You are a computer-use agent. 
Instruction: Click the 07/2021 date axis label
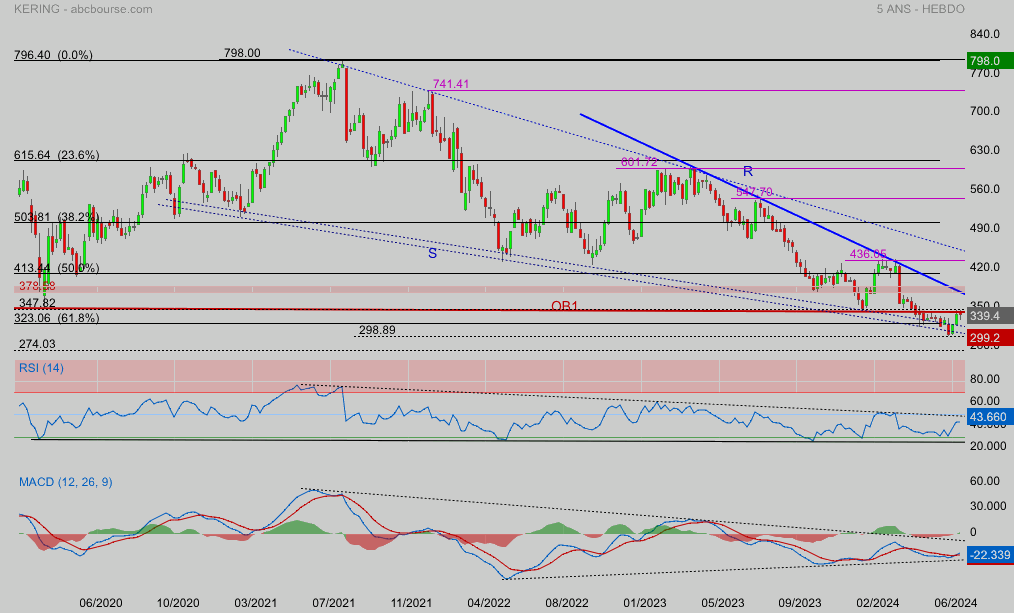coord(334,603)
